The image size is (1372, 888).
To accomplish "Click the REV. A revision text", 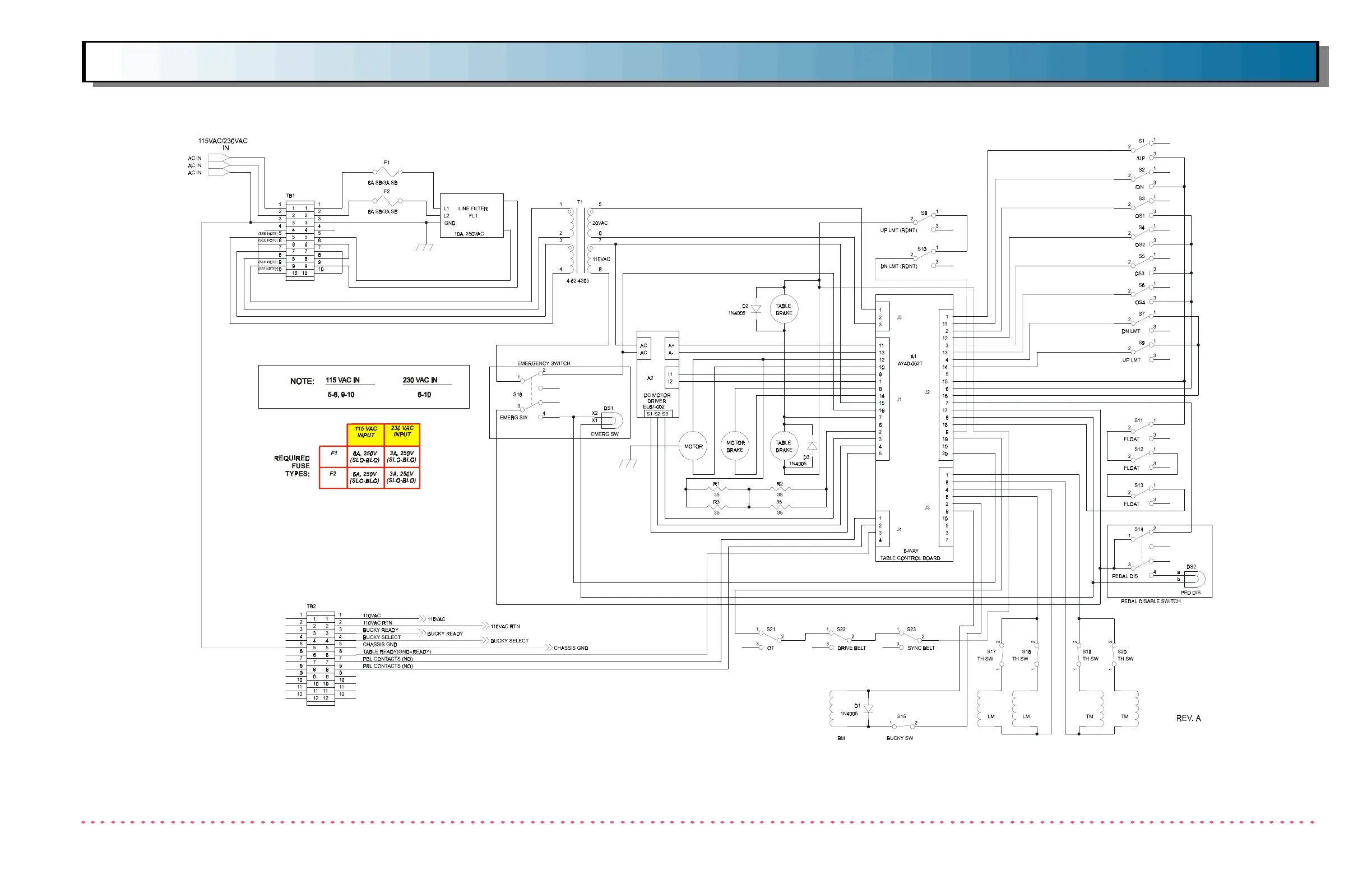I will [x=1188, y=718].
